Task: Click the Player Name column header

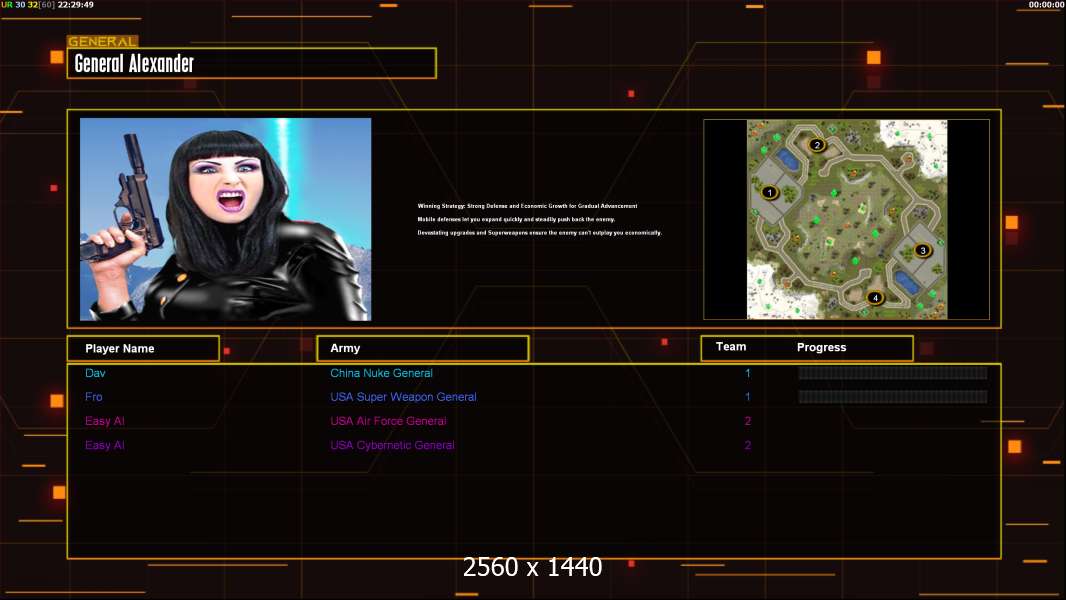Action: (x=142, y=349)
